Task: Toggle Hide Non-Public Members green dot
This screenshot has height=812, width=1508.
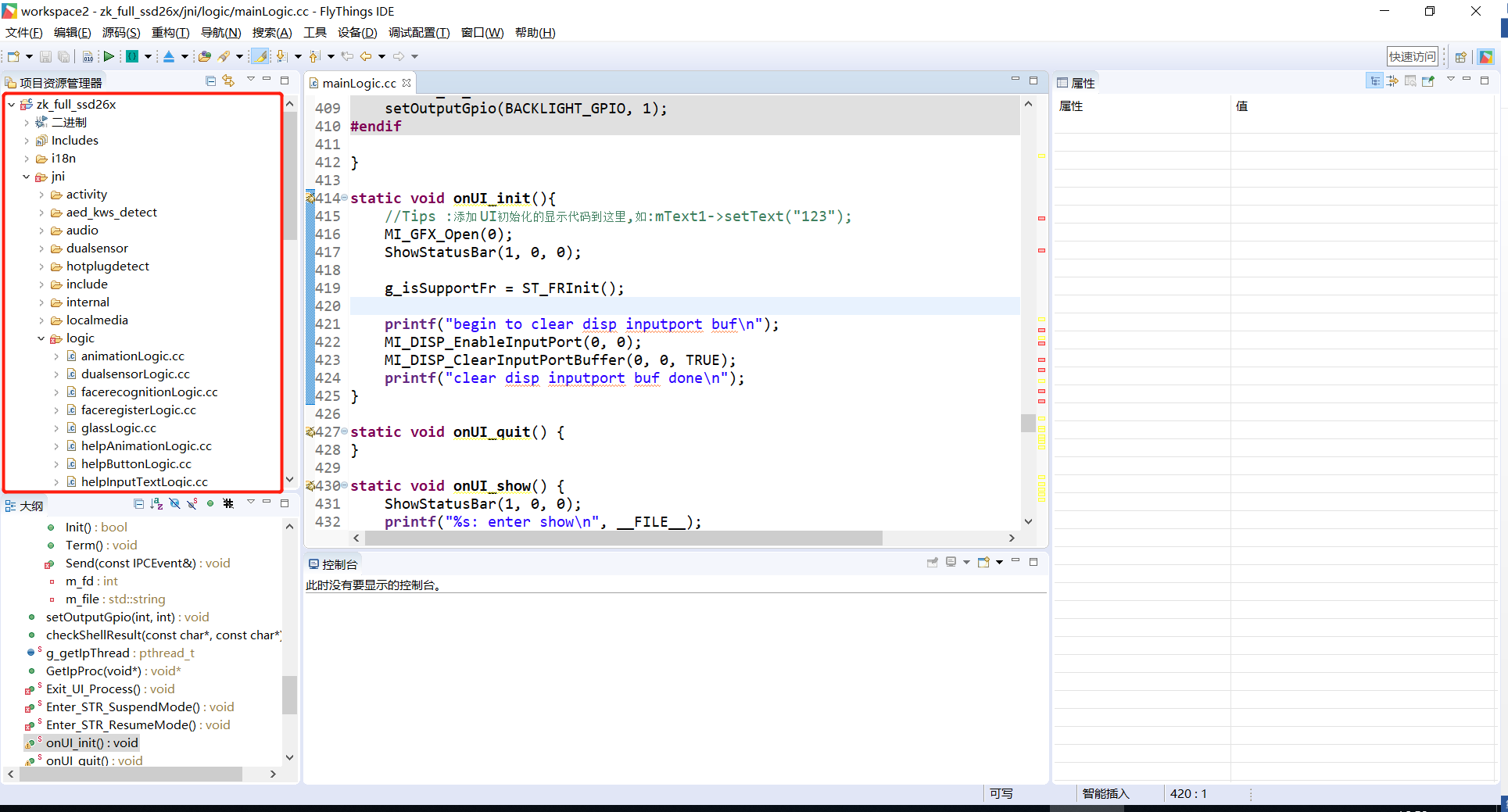Action: coord(210,504)
